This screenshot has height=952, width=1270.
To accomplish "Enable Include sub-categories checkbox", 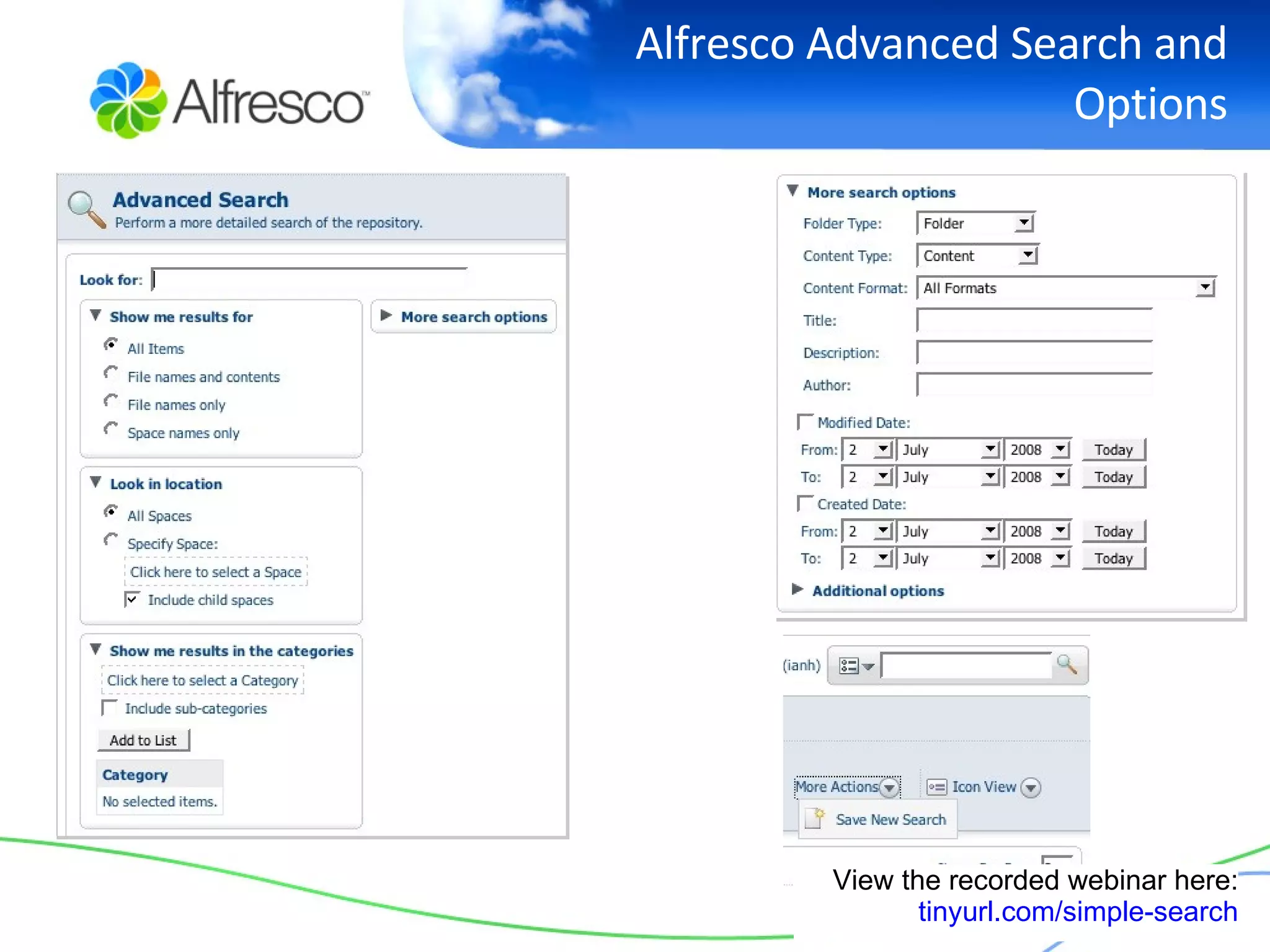I will click(x=109, y=707).
